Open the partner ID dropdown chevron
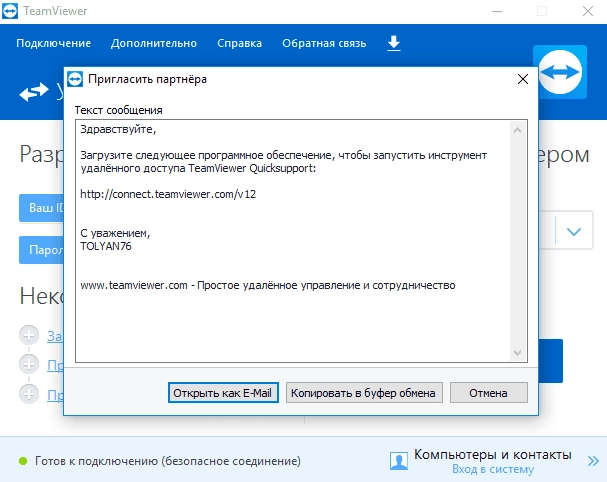The image size is (607, 482). coord(573,231)
